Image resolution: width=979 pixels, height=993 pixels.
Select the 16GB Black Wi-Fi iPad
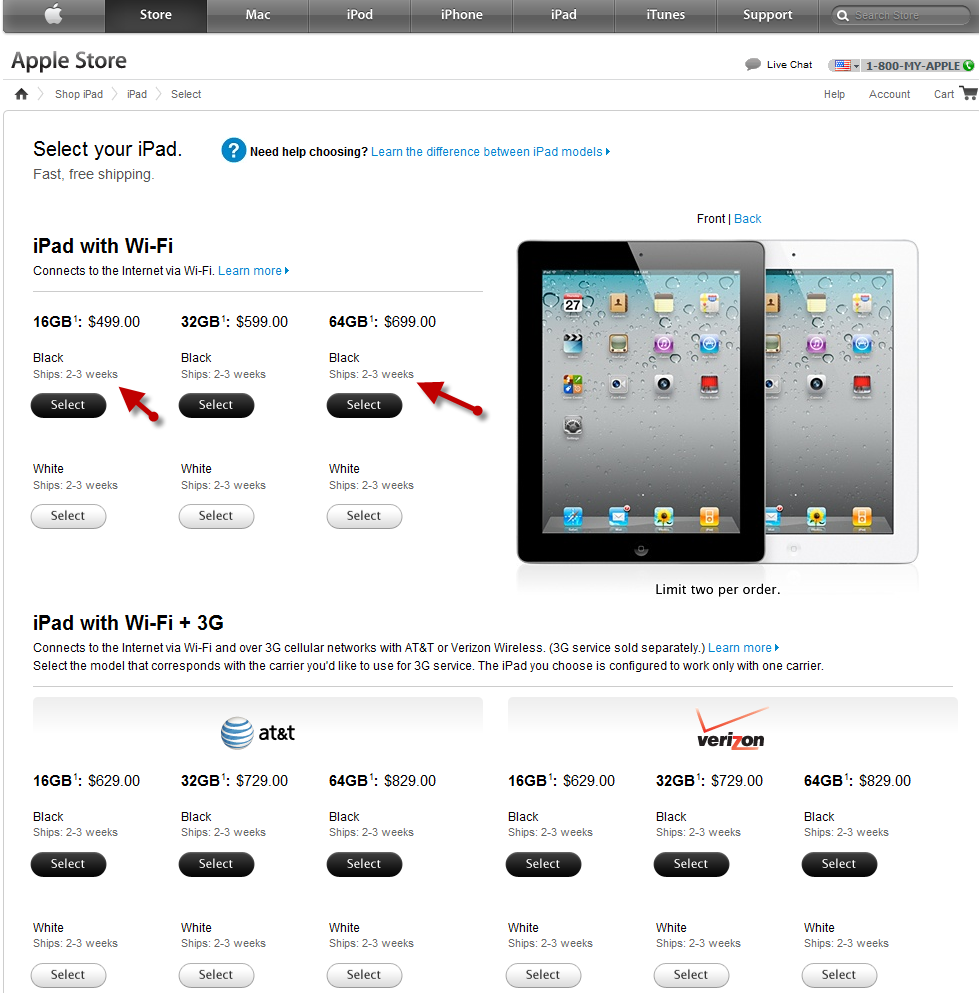click(68, 405)
